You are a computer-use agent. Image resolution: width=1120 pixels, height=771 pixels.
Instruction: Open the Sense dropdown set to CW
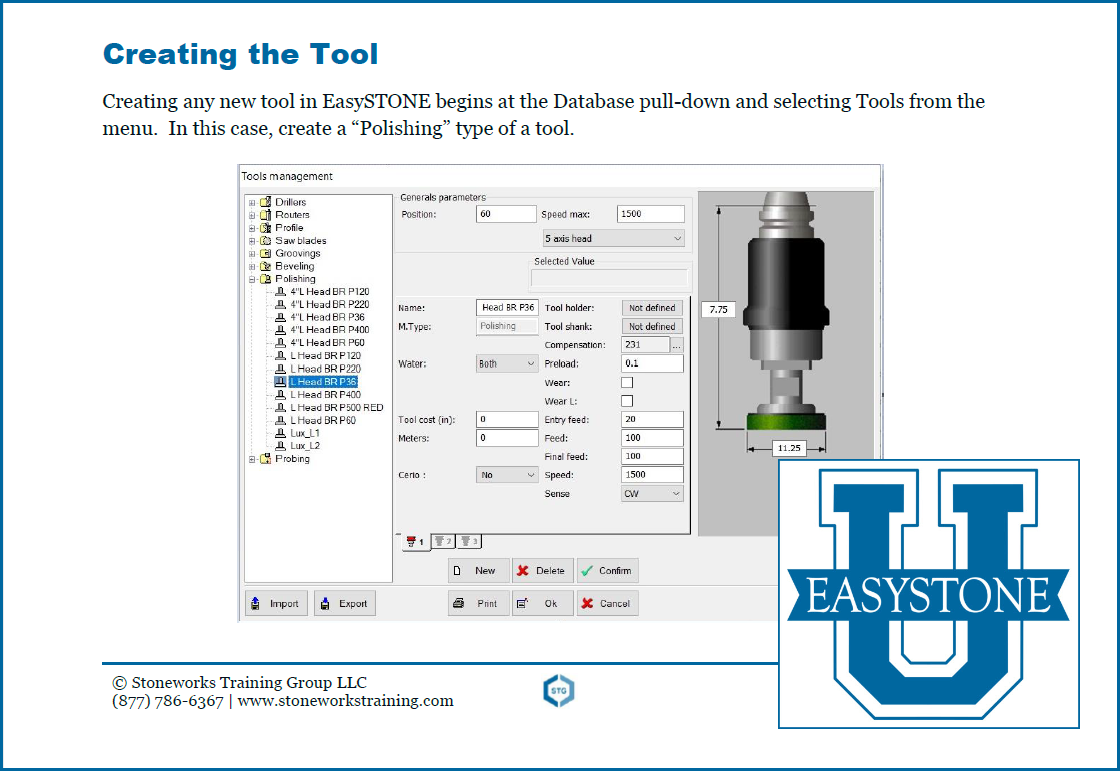pos(652,494)
